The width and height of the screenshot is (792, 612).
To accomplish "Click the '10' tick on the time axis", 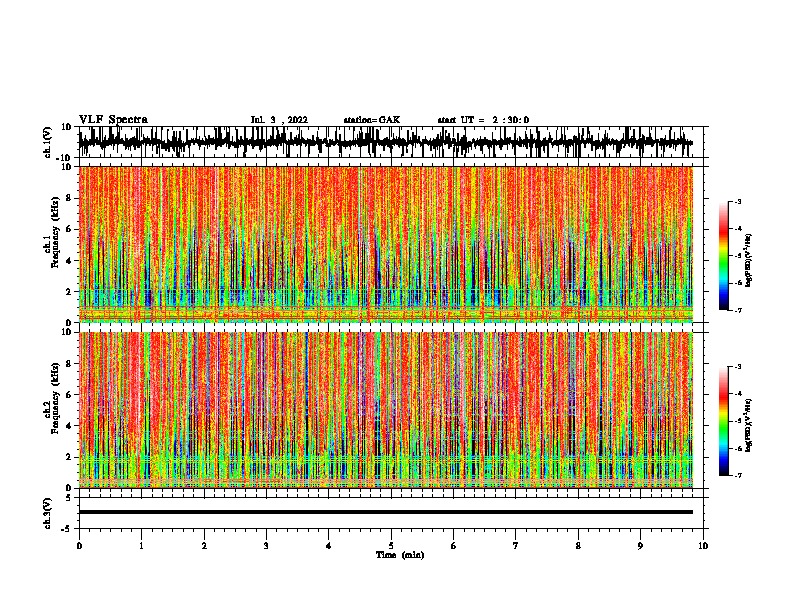I will [x=703, y=546].
